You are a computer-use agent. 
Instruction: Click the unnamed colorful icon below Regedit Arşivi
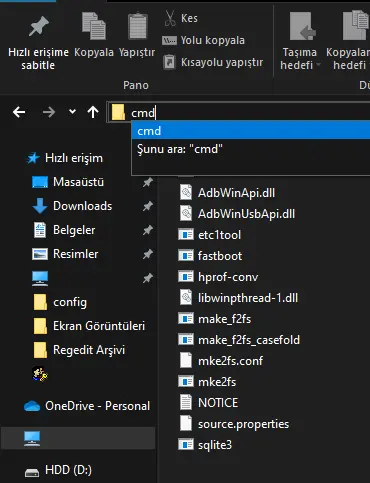40,374
